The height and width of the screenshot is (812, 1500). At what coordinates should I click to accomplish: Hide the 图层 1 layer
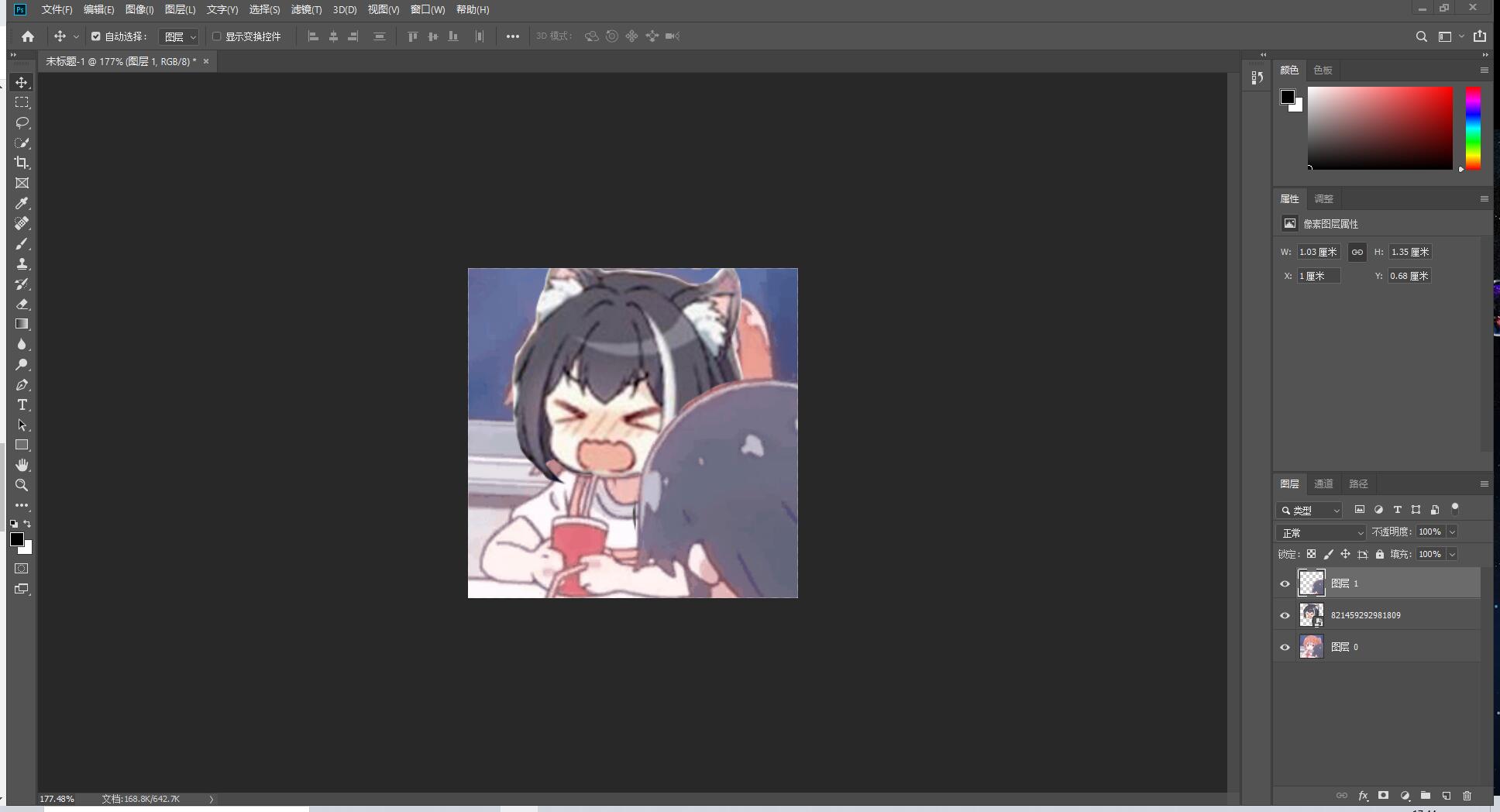pyautogui.click(x=1285, y=583)
